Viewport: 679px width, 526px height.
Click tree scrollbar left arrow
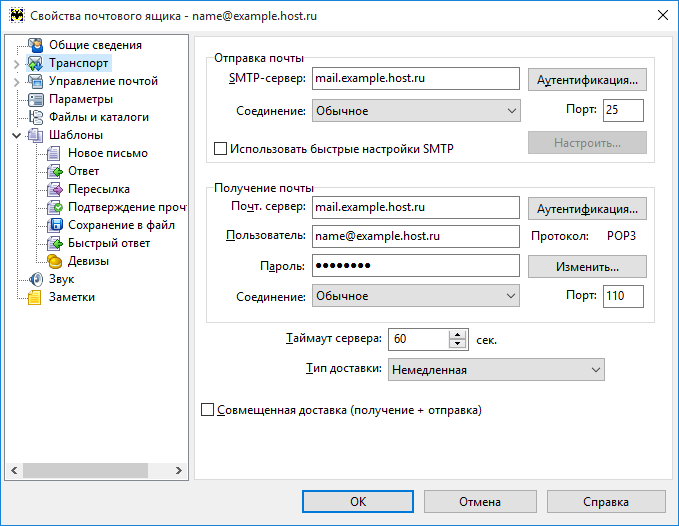click(14, 470)
